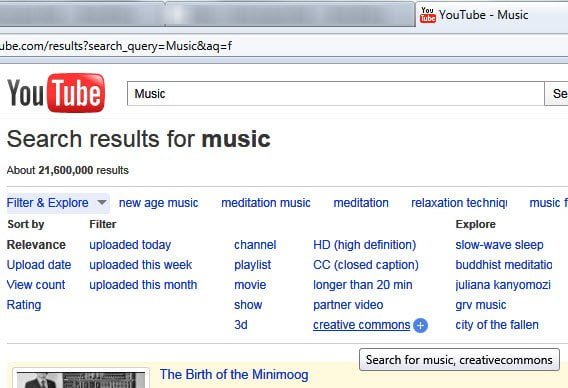The width and height of the screenshot is (568, 388).
Task: Click the 21,600,000 results count
Action: (x=66, y=170)
